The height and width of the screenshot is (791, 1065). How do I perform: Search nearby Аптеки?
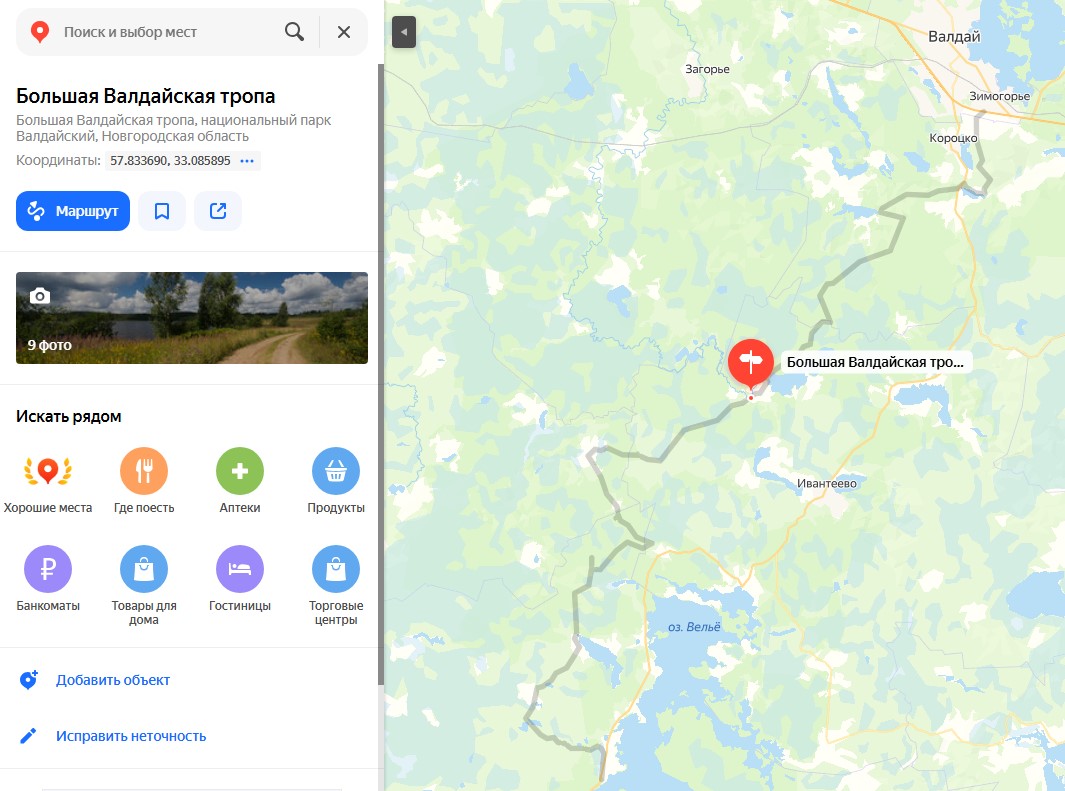pos(240,481)
